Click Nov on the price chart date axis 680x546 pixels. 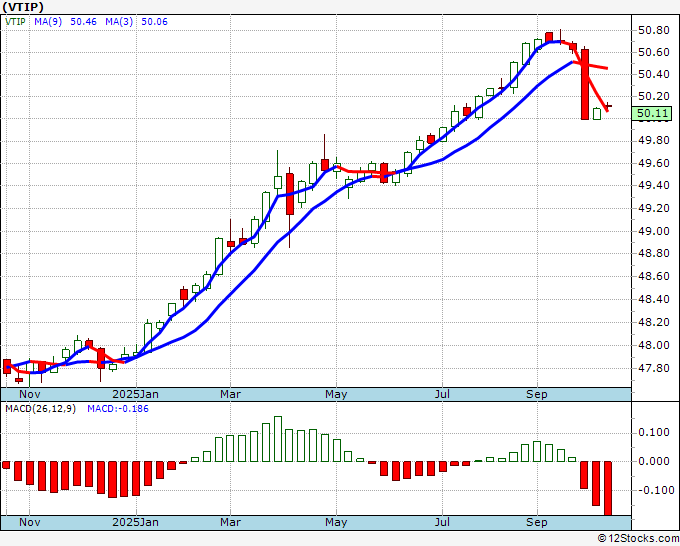(x=30, y=394)
